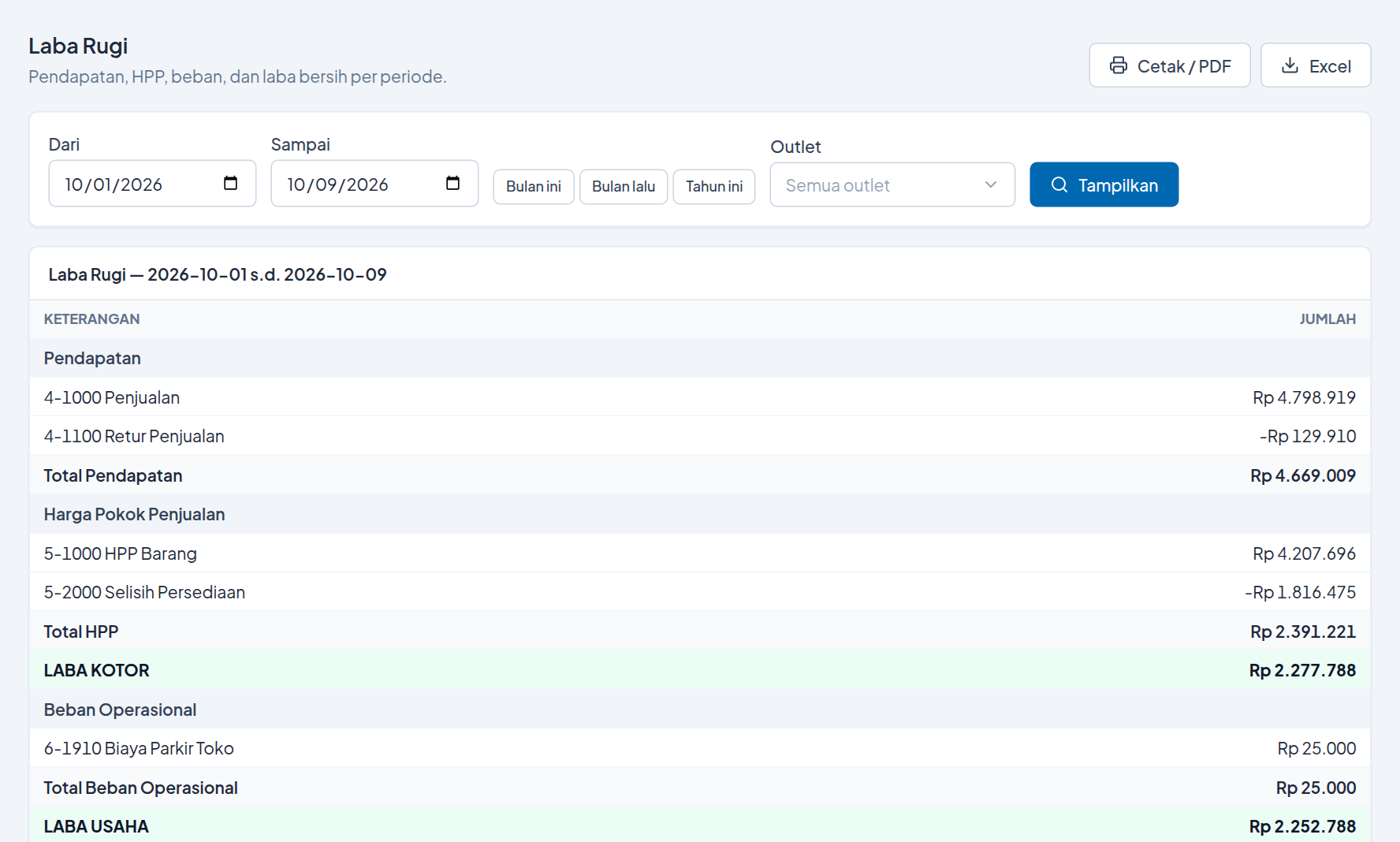Select the Bulan ini quick filter

coord(534,187)
